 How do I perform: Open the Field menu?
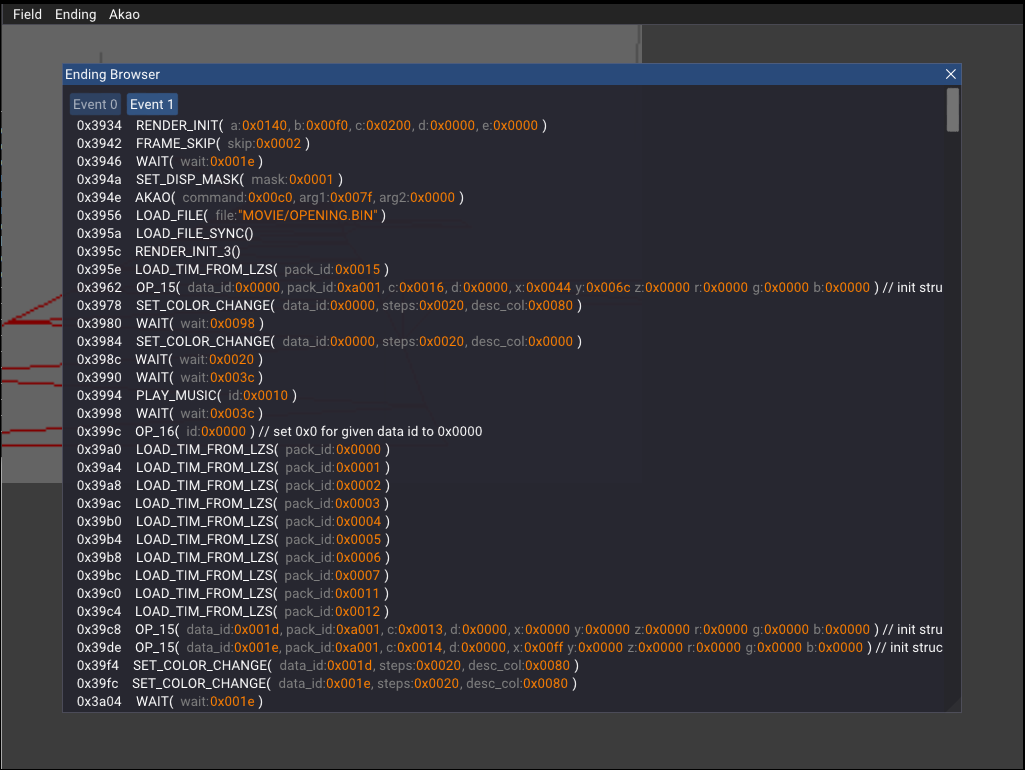pyautogui.click(x=27, y=14)
